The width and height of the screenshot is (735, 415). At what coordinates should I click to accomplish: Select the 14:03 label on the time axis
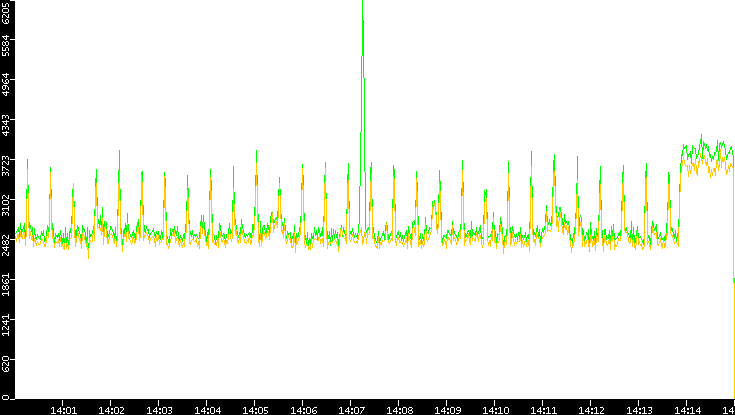(159, 410)
